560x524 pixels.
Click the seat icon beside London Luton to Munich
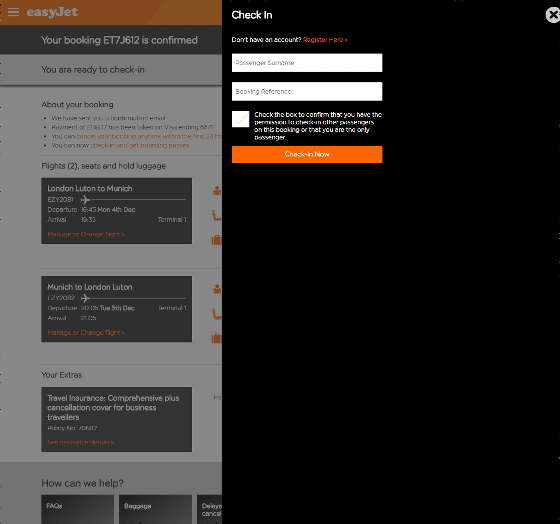(217, 215)
